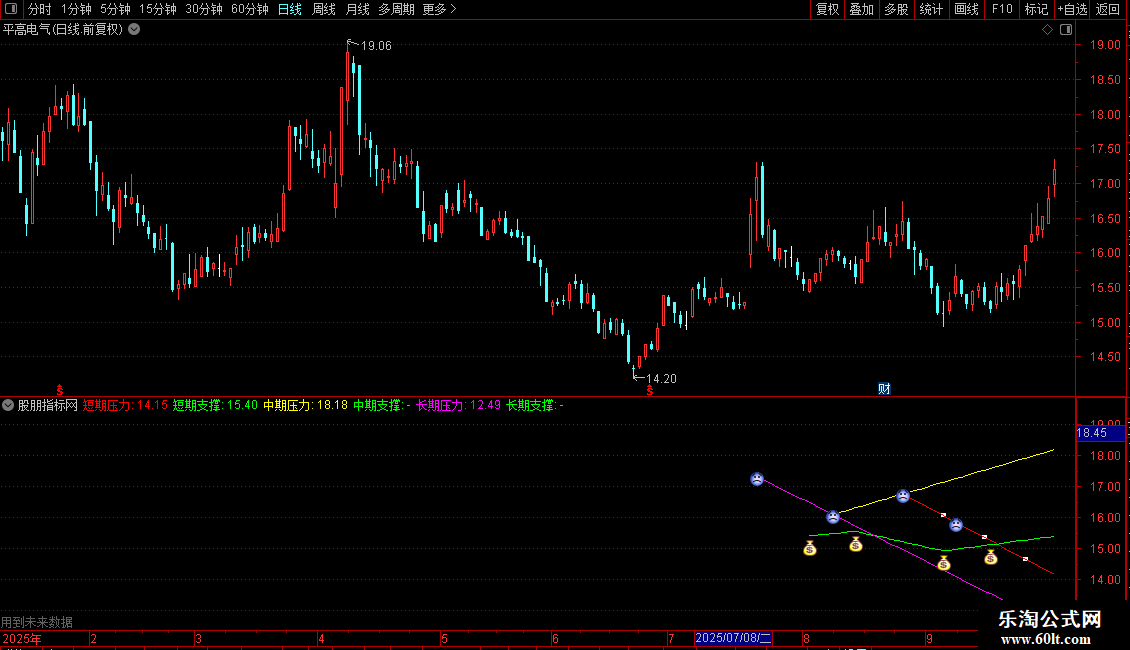Open F10 company information

click(x=1002, y=9)
